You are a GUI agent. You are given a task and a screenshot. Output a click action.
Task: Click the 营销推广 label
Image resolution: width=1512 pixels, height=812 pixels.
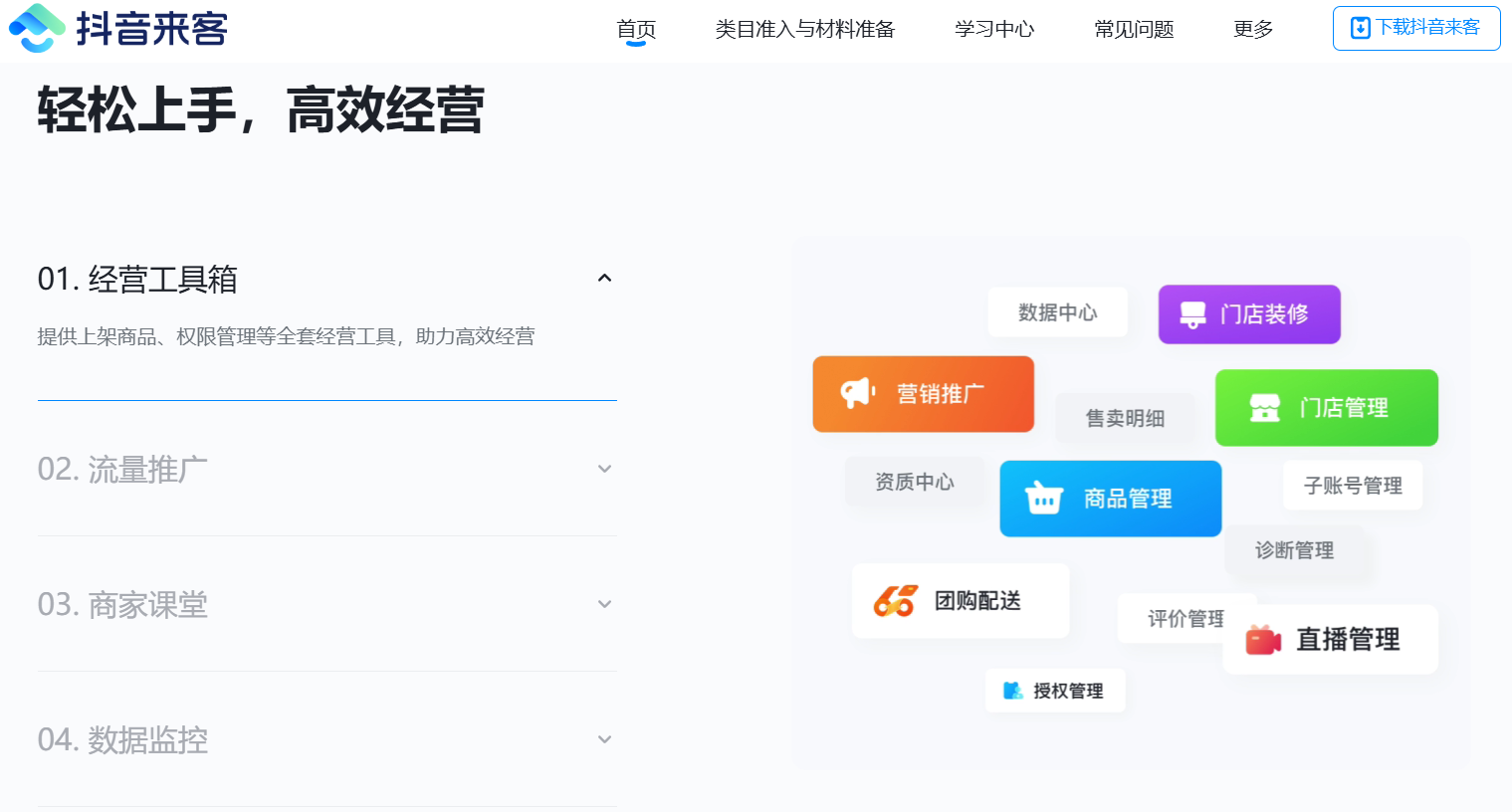(941, 394)
